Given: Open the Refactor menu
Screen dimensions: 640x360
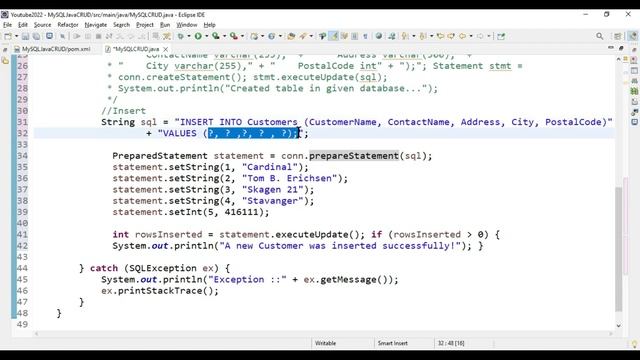Looking at the screenshot, I should [x=68, y=25].
